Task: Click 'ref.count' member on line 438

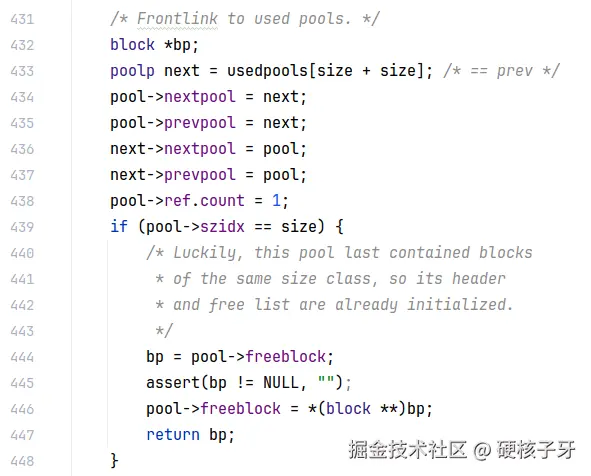Action: (x=204, y=201)
